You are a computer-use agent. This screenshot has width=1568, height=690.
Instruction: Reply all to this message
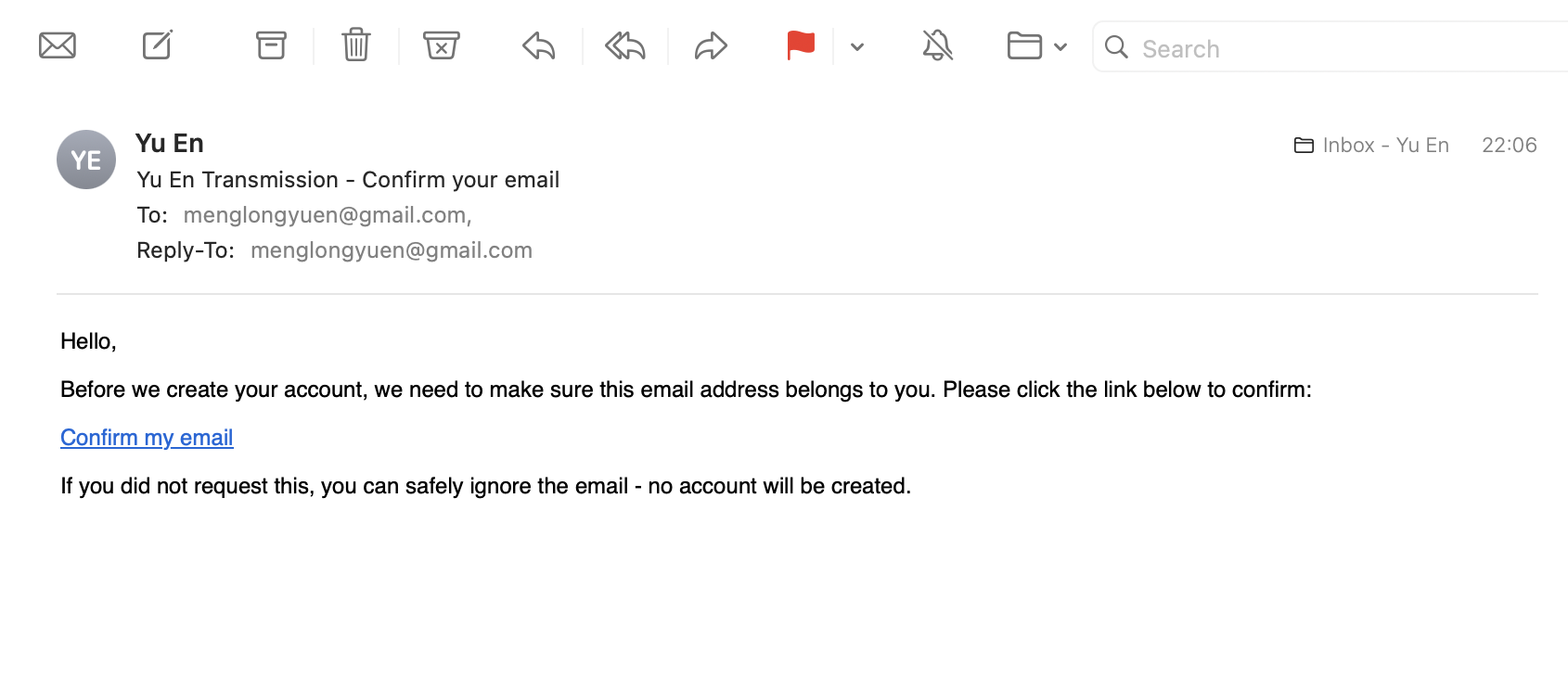pyautogui.click(x=625, y=45)
